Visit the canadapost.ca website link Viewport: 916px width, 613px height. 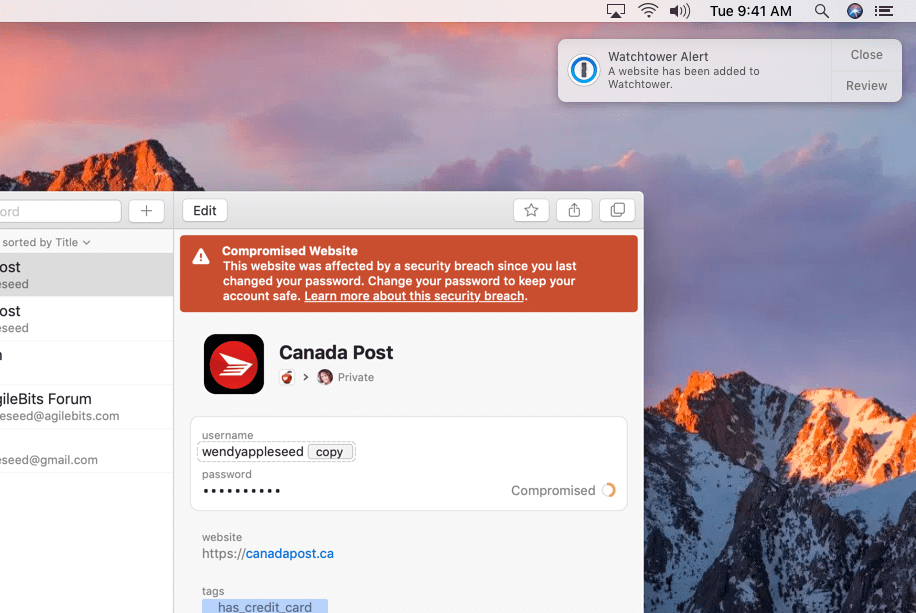[x=289, y=552]
